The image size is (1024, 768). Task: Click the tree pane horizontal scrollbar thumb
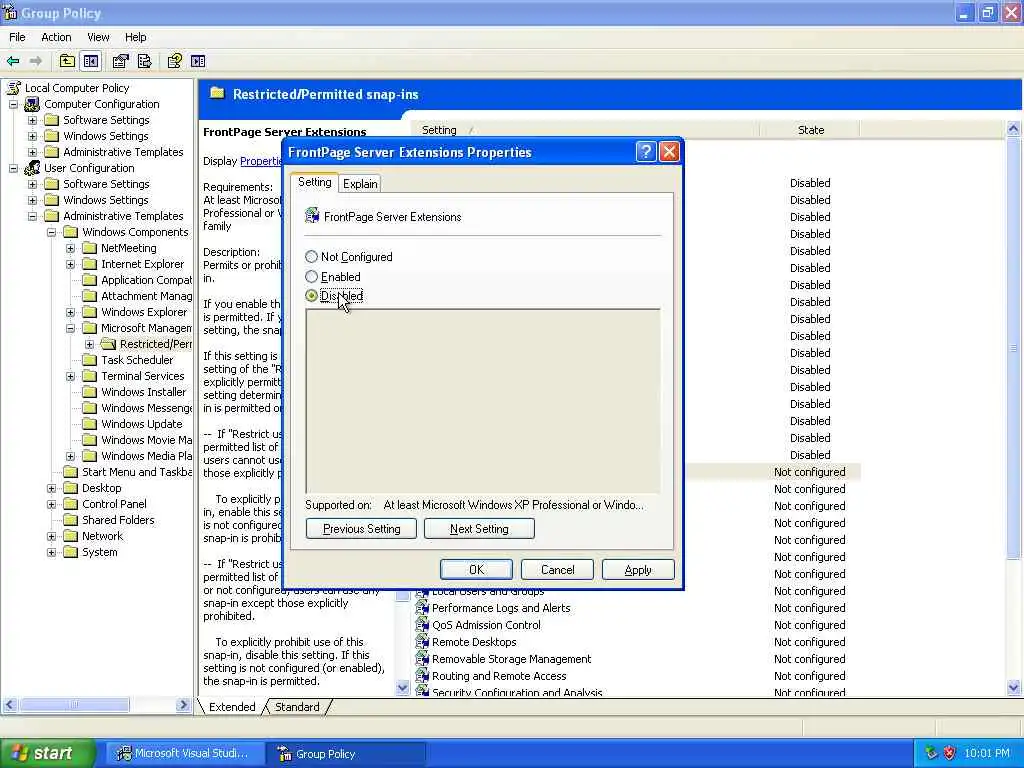[x=74, y=705]
